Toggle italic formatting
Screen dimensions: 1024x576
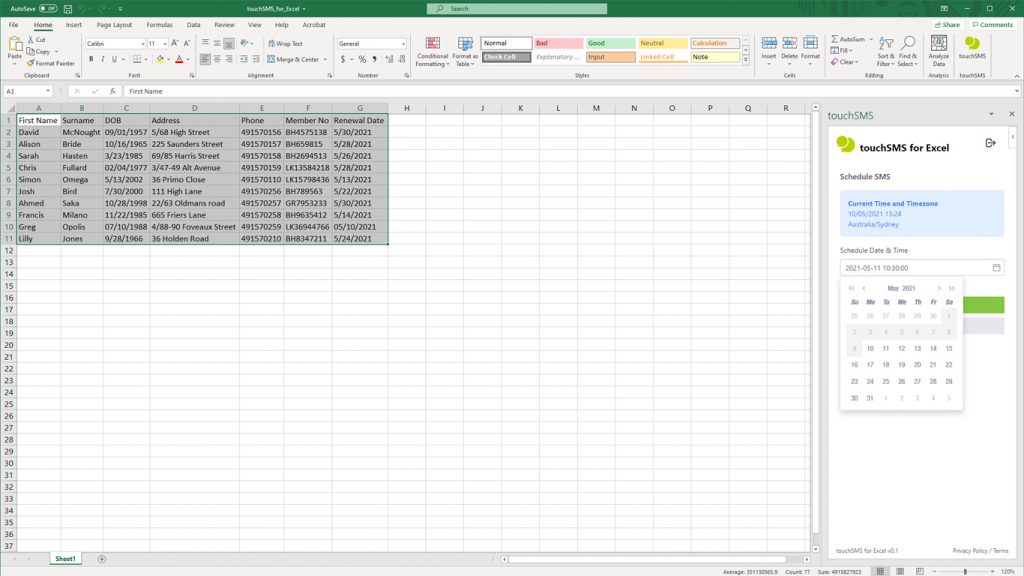(103, 60)
